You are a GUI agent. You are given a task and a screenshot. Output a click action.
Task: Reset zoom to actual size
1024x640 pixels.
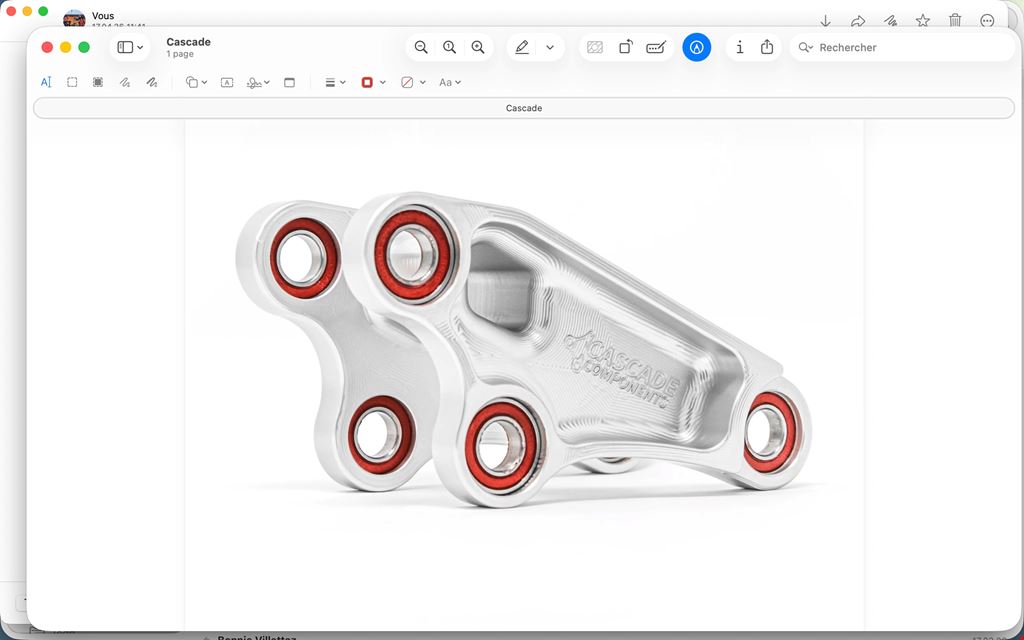click(x=449, y=47)
